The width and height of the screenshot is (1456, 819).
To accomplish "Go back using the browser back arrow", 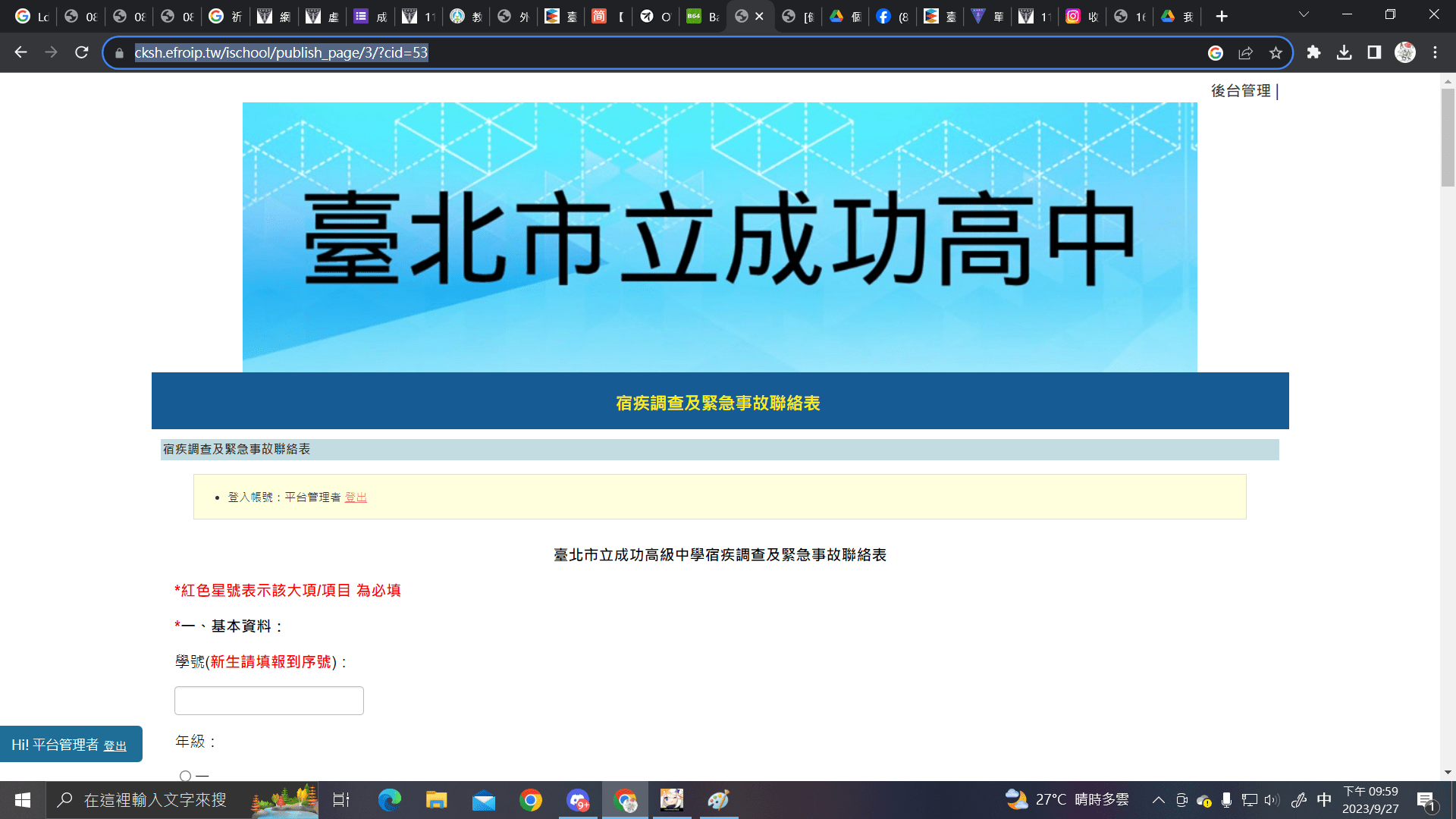I will coord(20,52).
